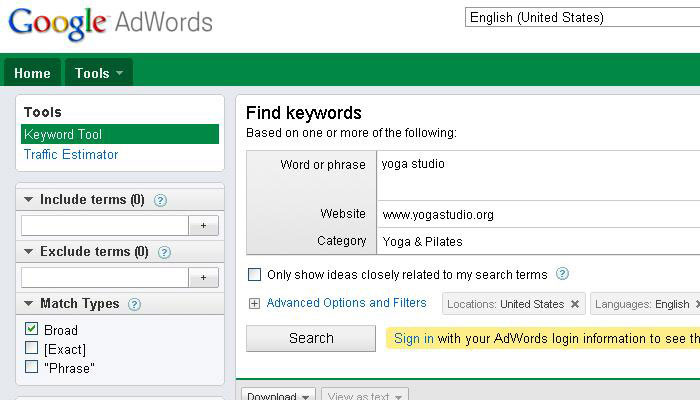Enable the [Exact] match type
Viewport: 700px width, 400px height.
(x=32, y=348)
